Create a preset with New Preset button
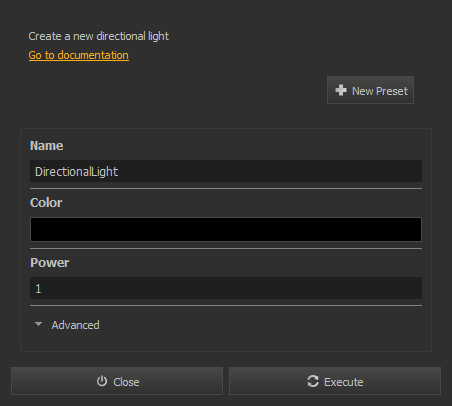The width and height of the screenshot is (452, 406). 370,90
